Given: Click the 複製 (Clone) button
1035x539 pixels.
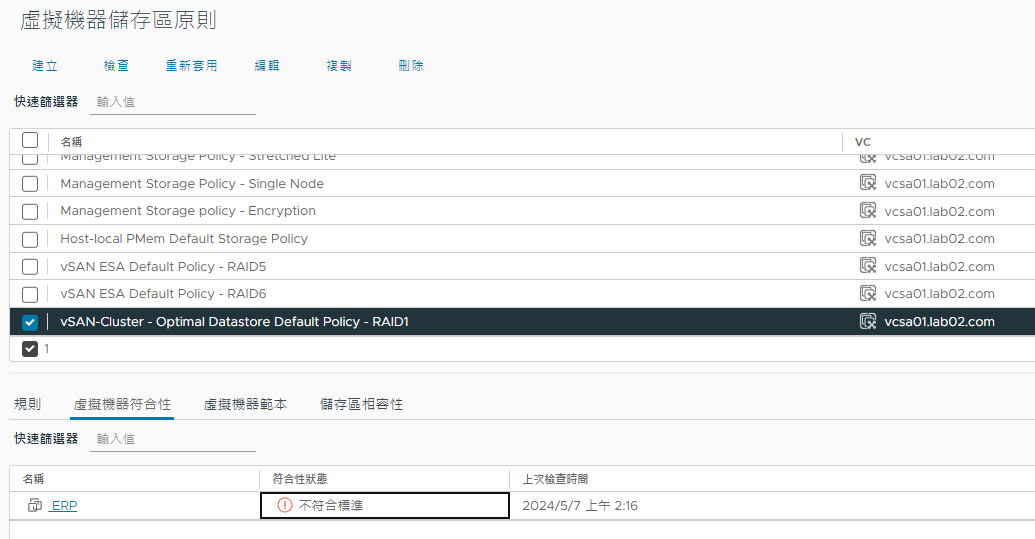Looking at the screenshot, I should (x=339, y=66).
